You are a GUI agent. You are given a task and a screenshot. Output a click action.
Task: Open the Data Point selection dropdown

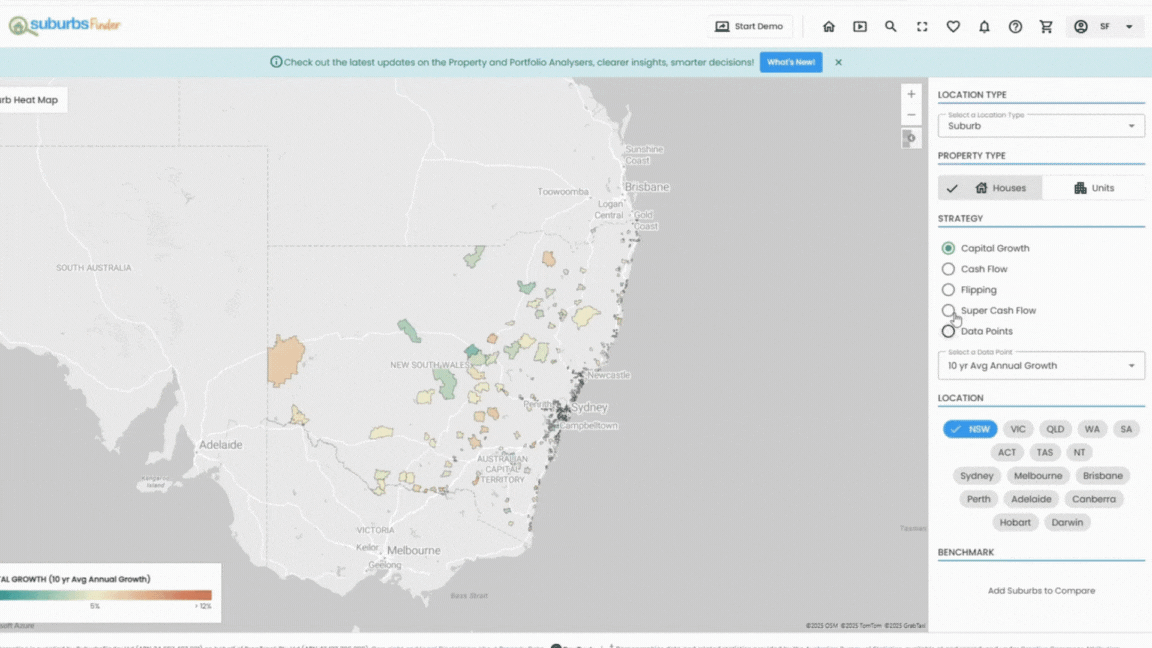click(1040, 365)
